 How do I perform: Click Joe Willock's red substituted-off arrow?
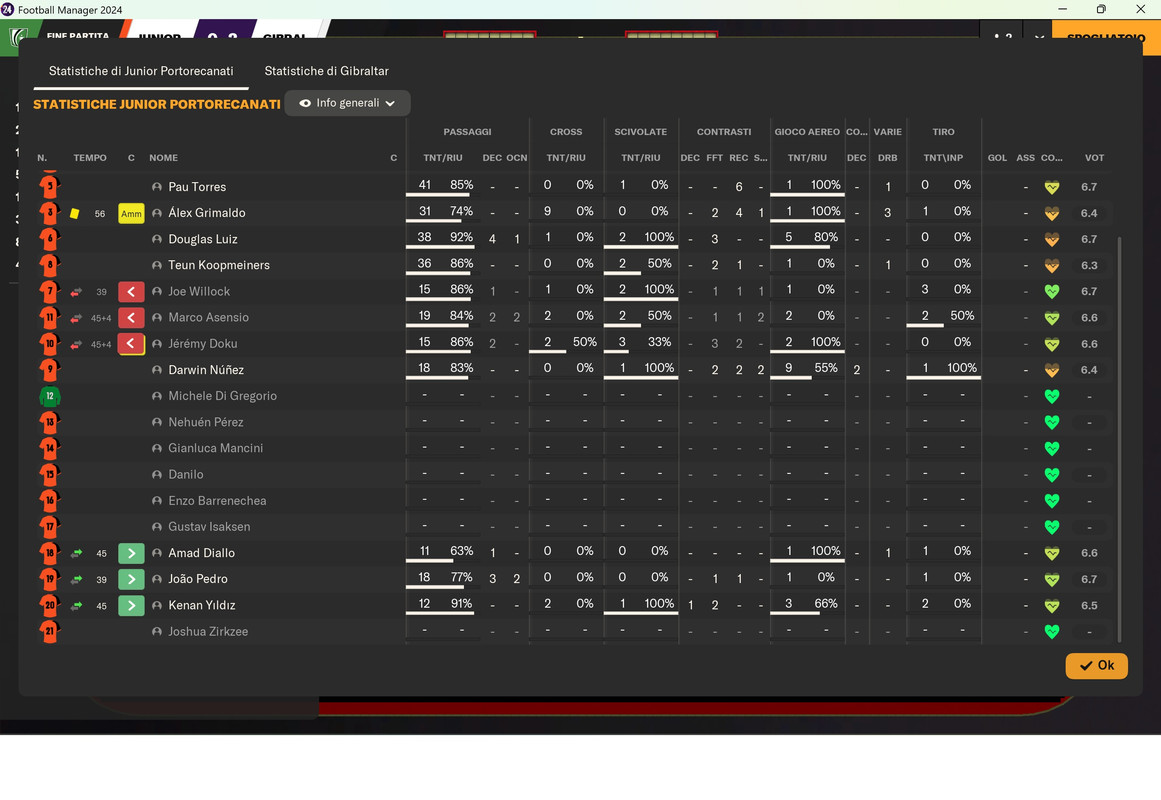point(131,292)
